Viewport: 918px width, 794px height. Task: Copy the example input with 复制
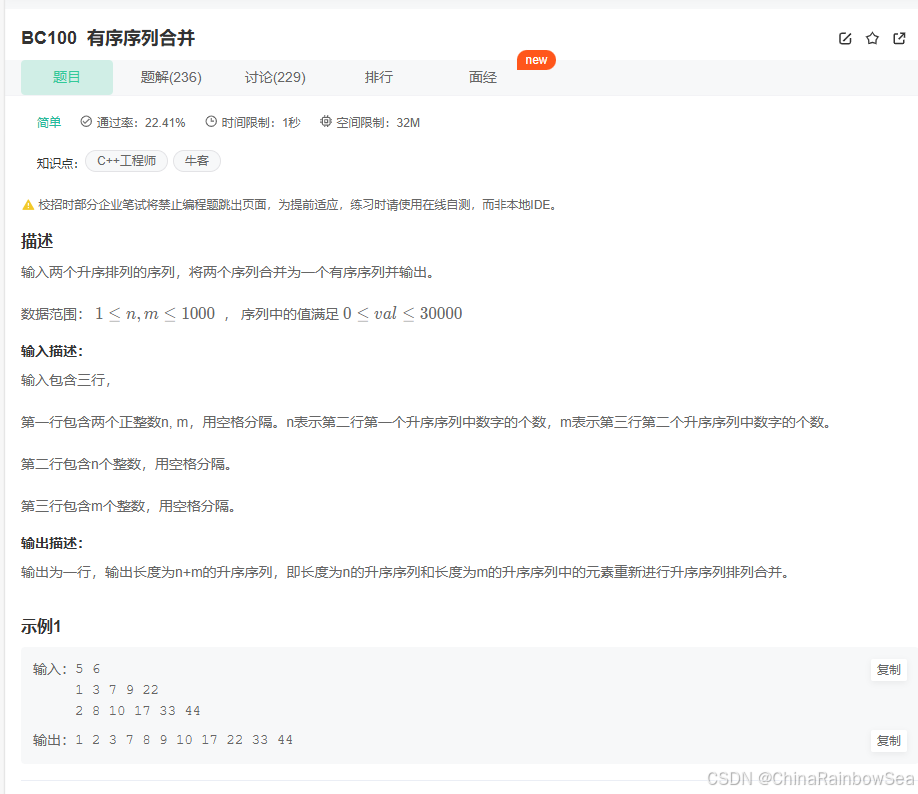pyautogui.click(x=888, y=670)
